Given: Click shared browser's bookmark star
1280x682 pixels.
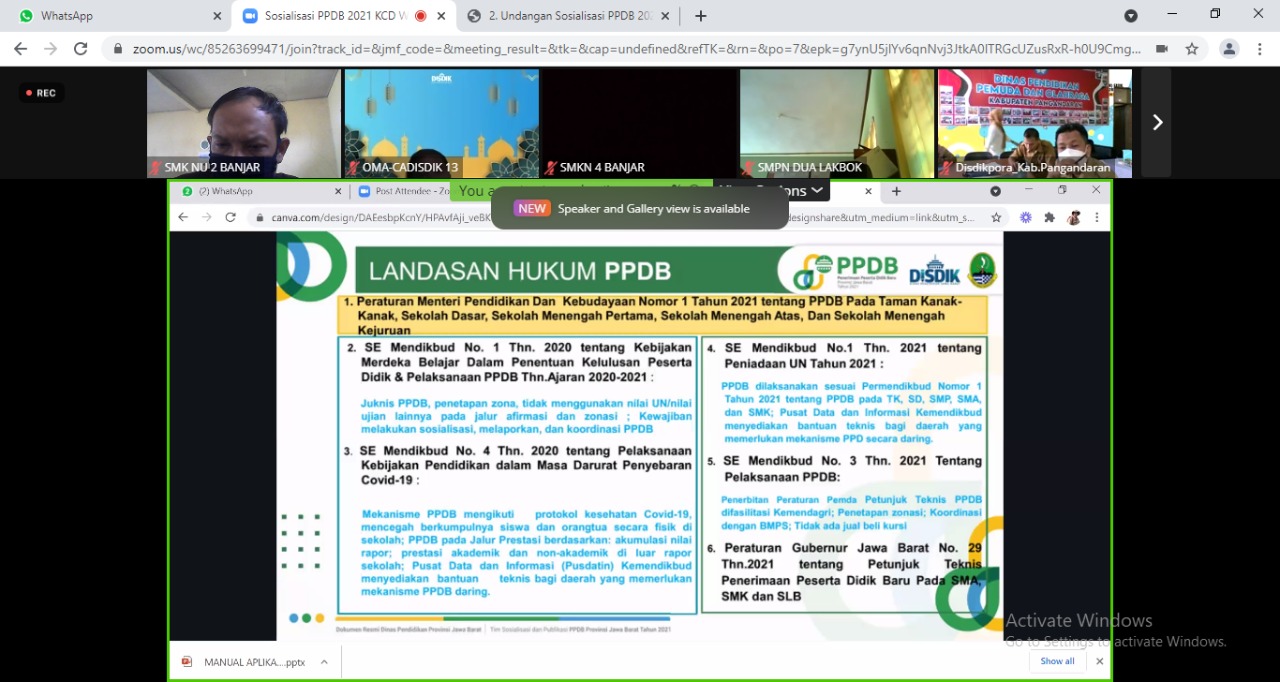Looking at the screenshot, I should point(996,217).
